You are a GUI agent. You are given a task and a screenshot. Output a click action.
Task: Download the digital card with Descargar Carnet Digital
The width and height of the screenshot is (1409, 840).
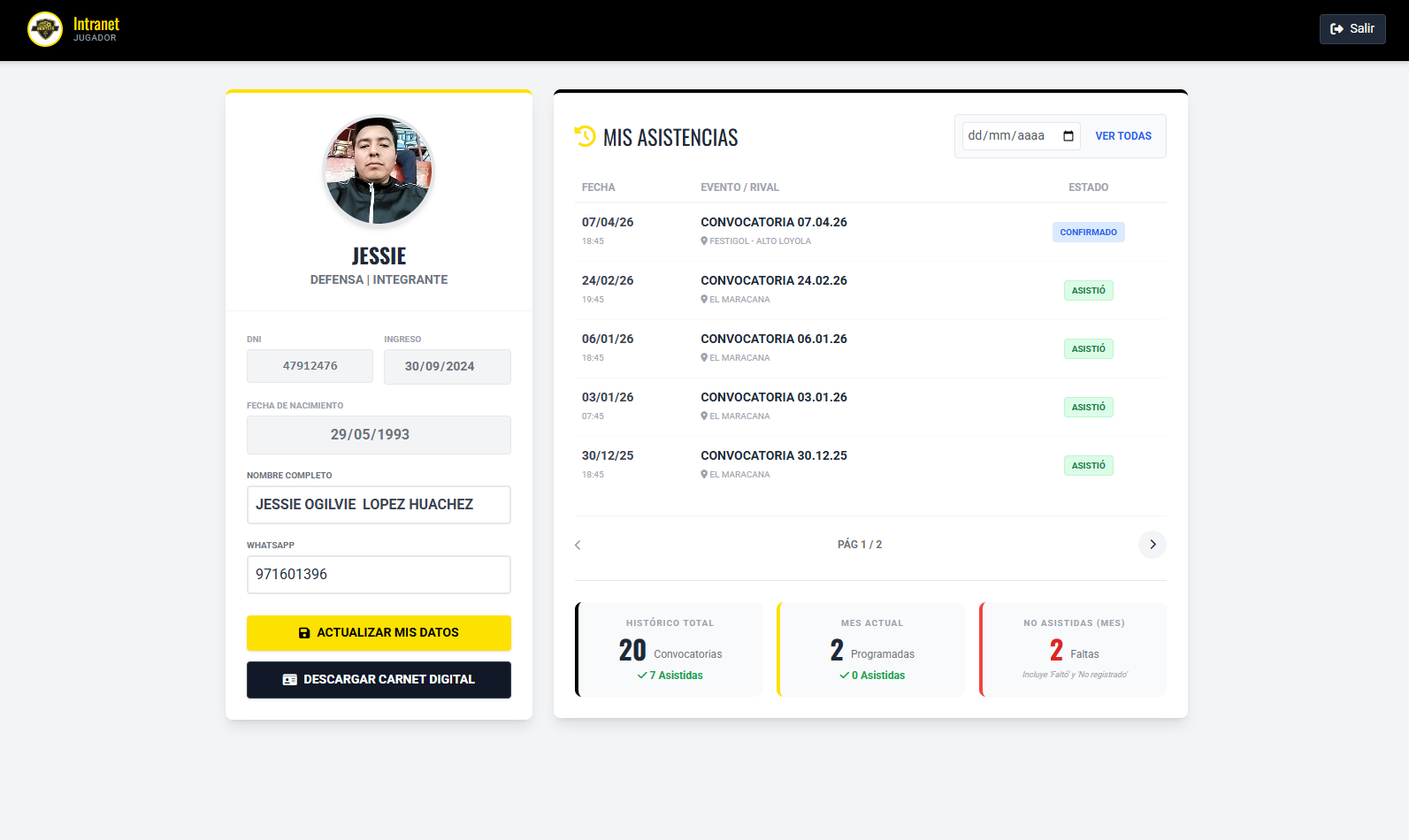click(379, 680)
